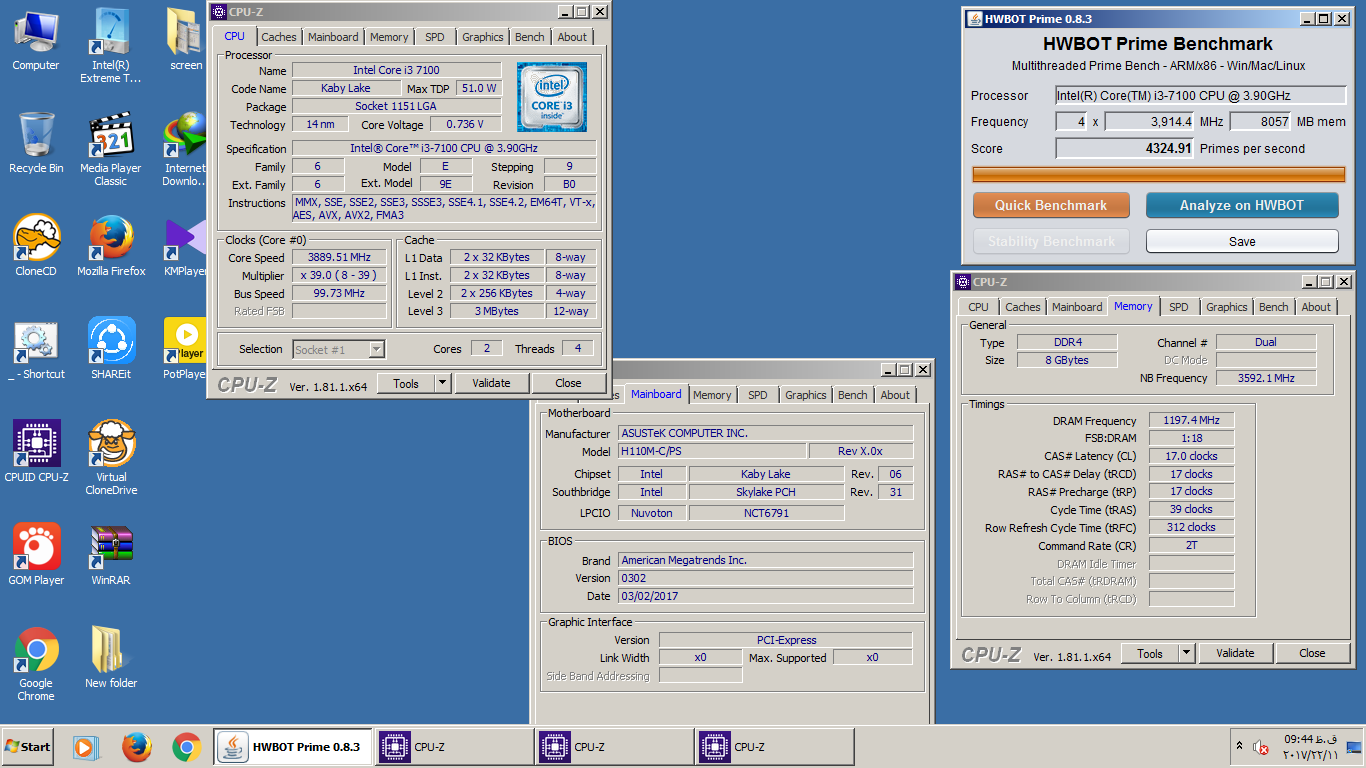The width and height of the screenshot is (1366, 768).
Task: Click the Core Speed value 3889.51 MHz
Action: [339, 257]
